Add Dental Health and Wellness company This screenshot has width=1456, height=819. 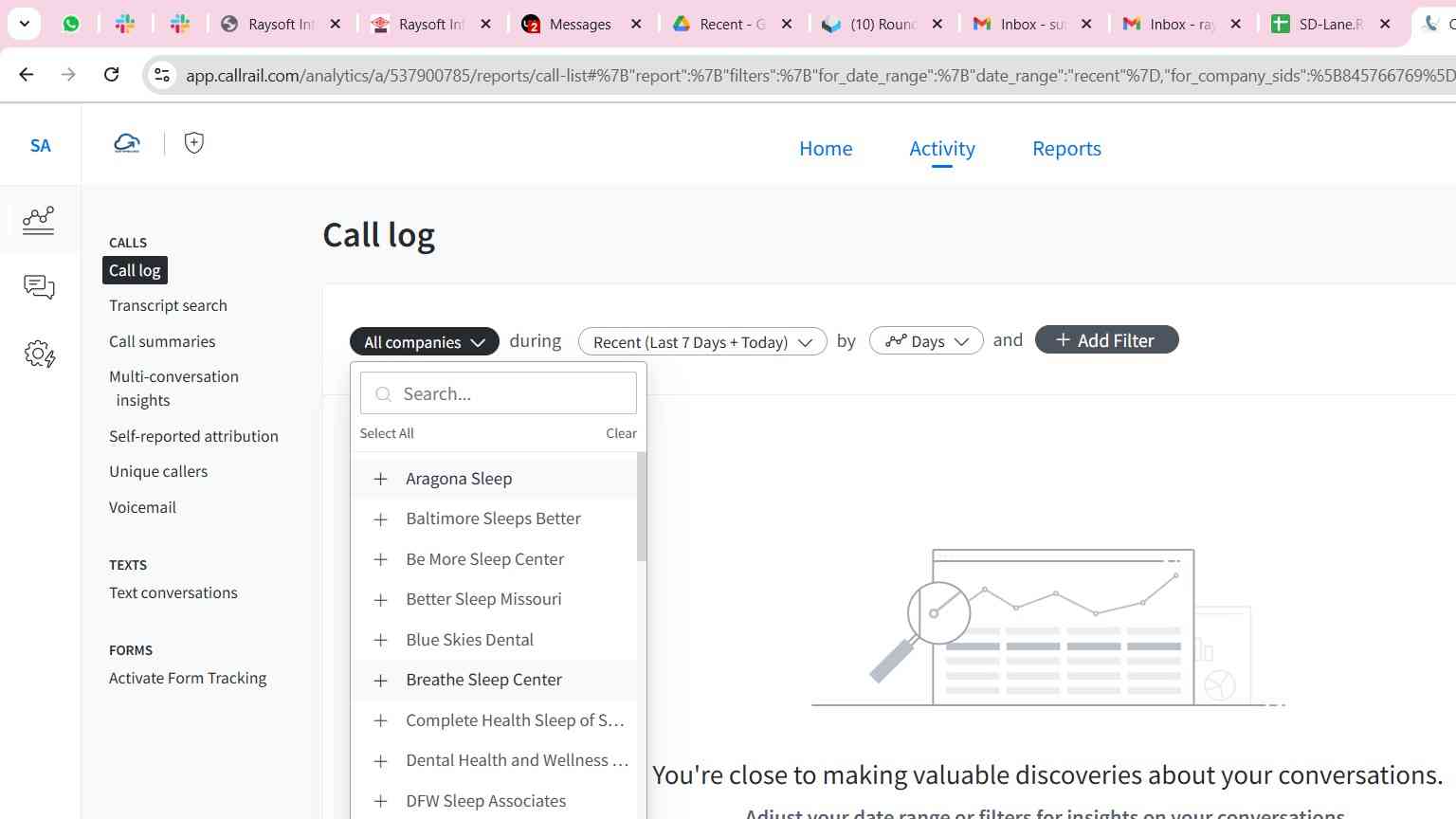point(493,760)
